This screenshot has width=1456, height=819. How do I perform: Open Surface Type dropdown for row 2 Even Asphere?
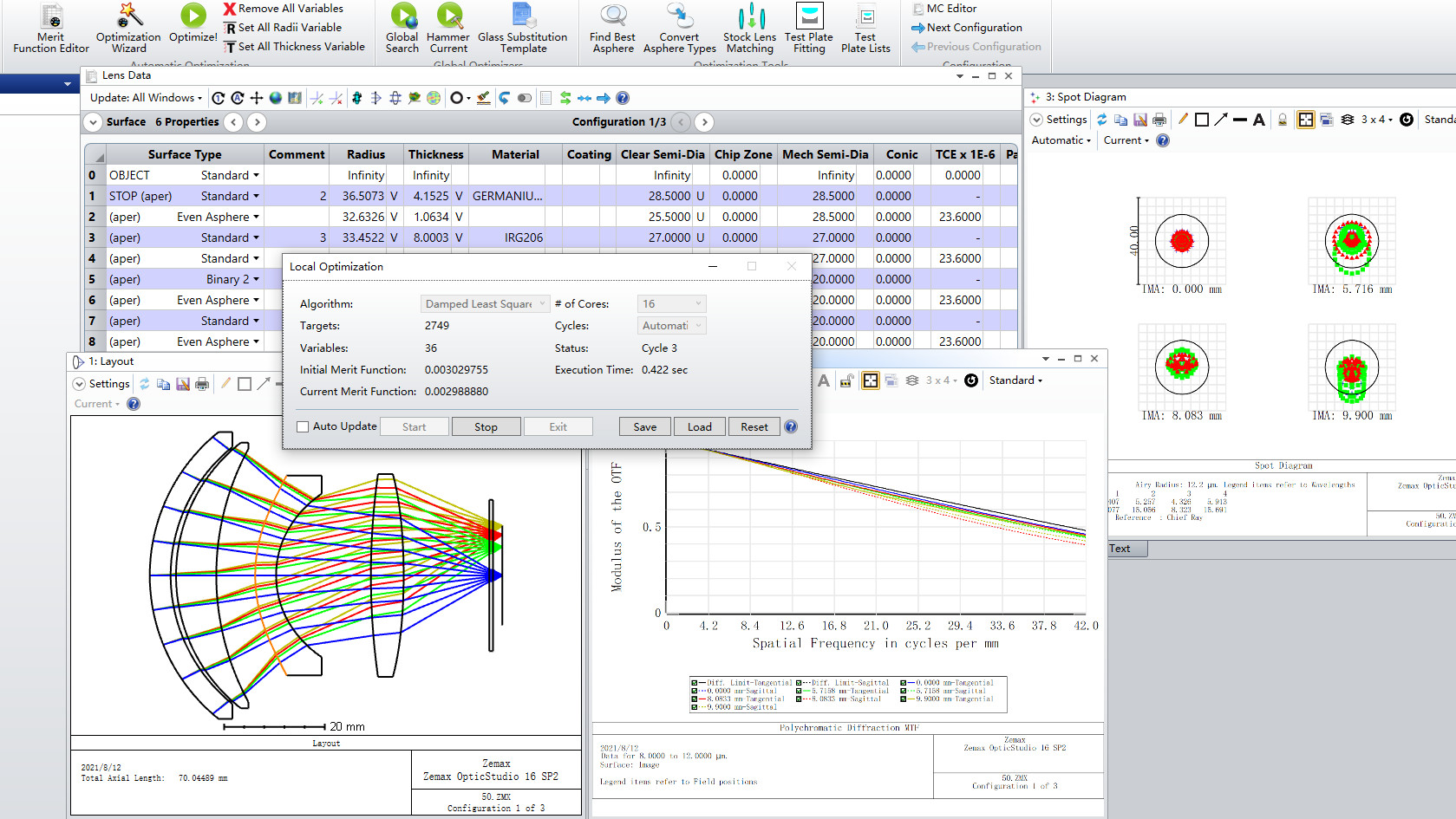256,218
